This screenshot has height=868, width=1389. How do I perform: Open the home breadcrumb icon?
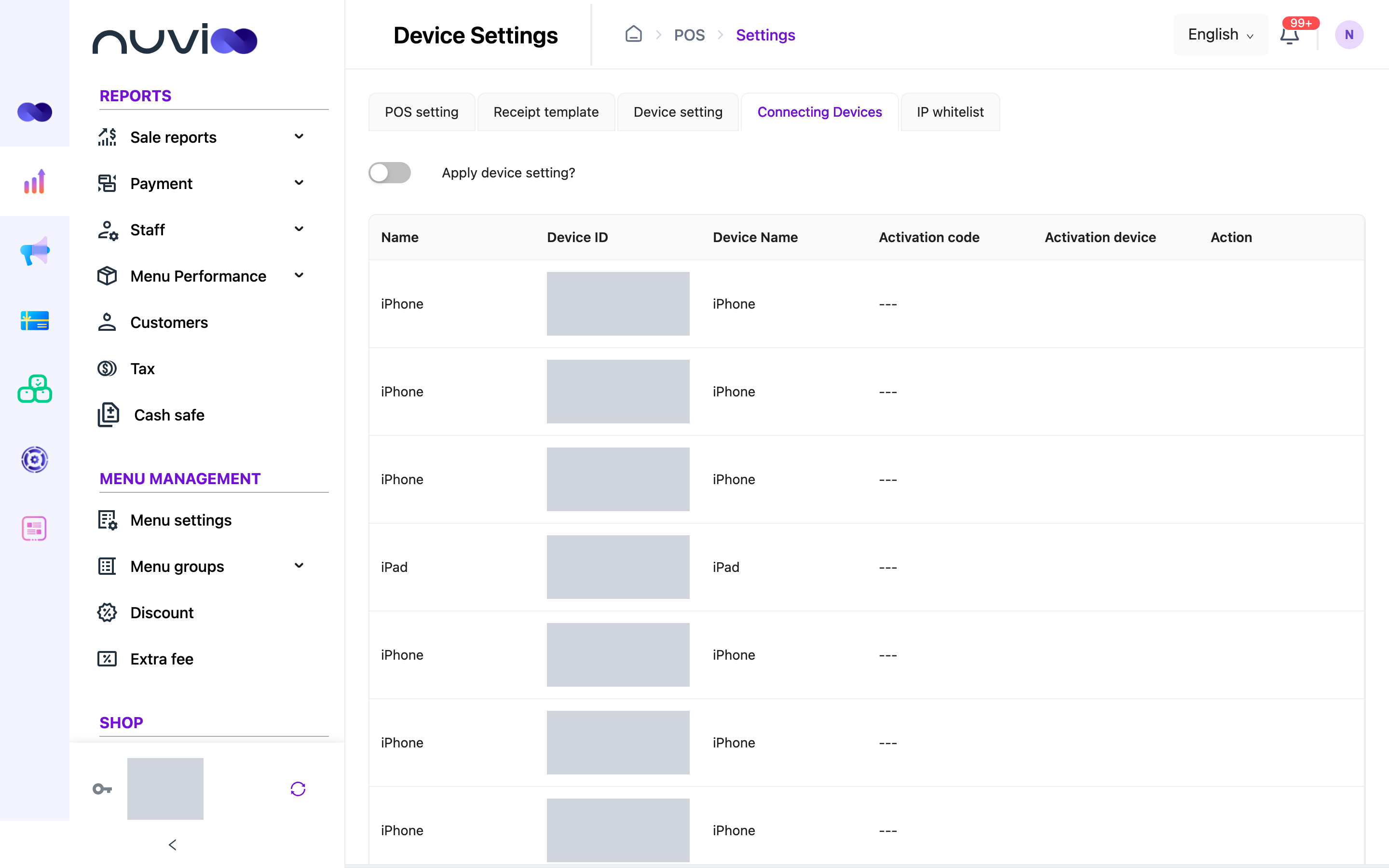coord(633,34)
